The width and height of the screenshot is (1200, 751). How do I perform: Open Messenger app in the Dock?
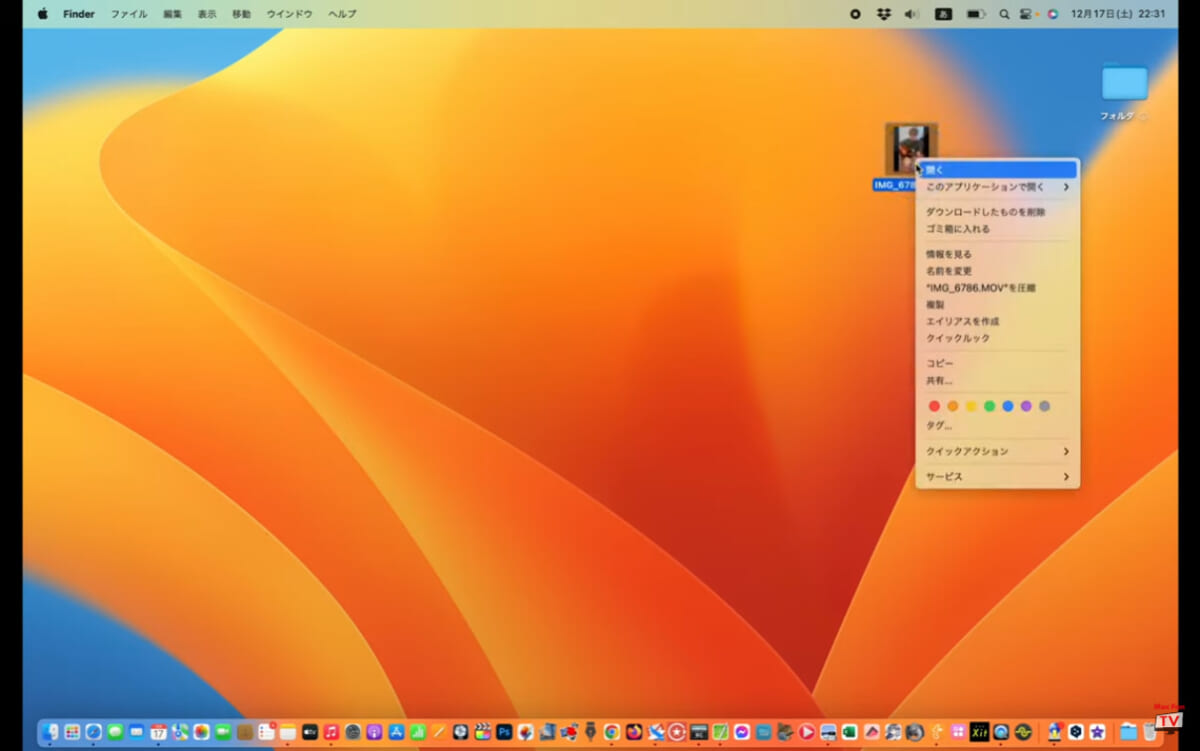coord(742,732)
